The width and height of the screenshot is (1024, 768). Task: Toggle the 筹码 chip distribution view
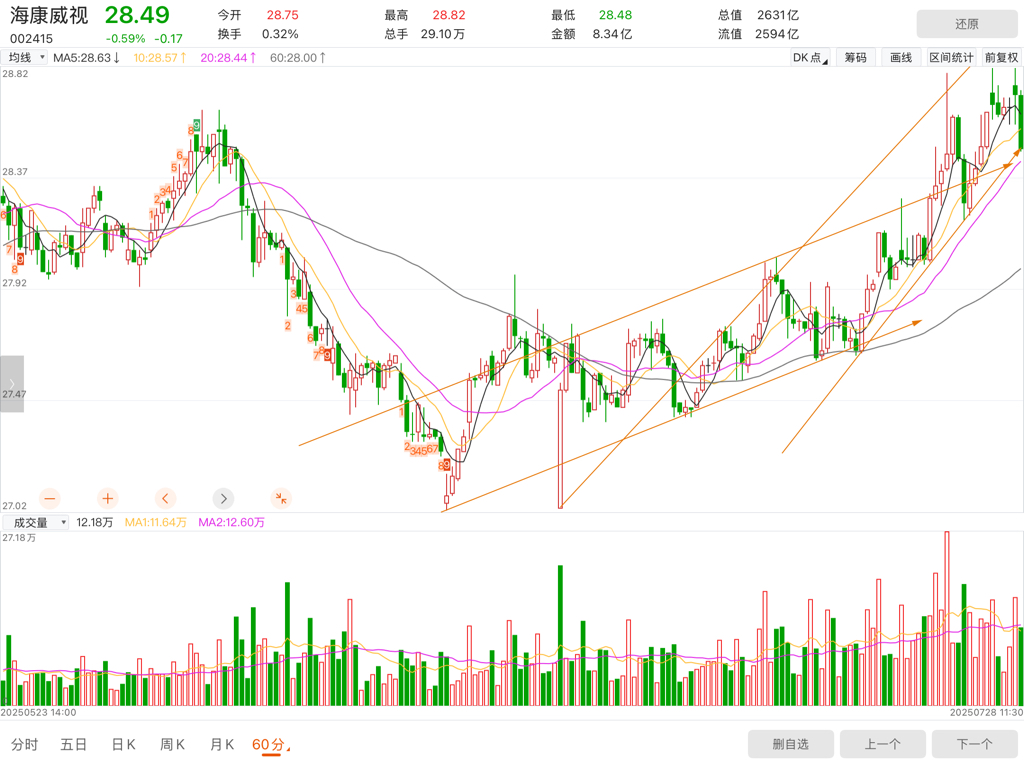pos(856,57)
